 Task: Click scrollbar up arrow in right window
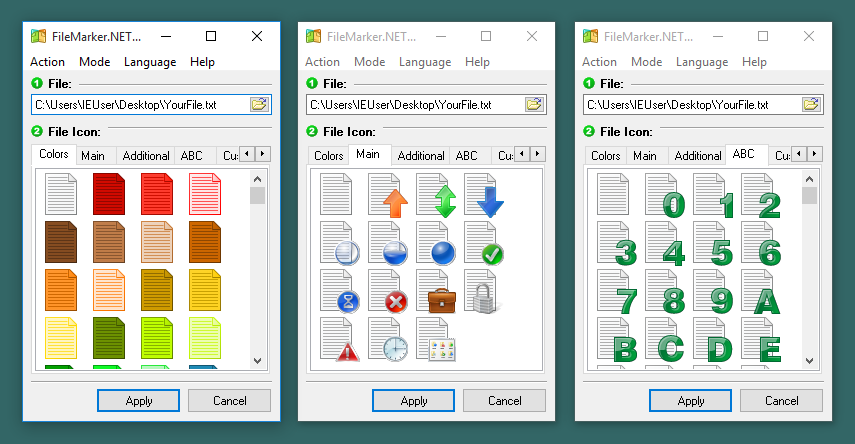coord(810,179)
